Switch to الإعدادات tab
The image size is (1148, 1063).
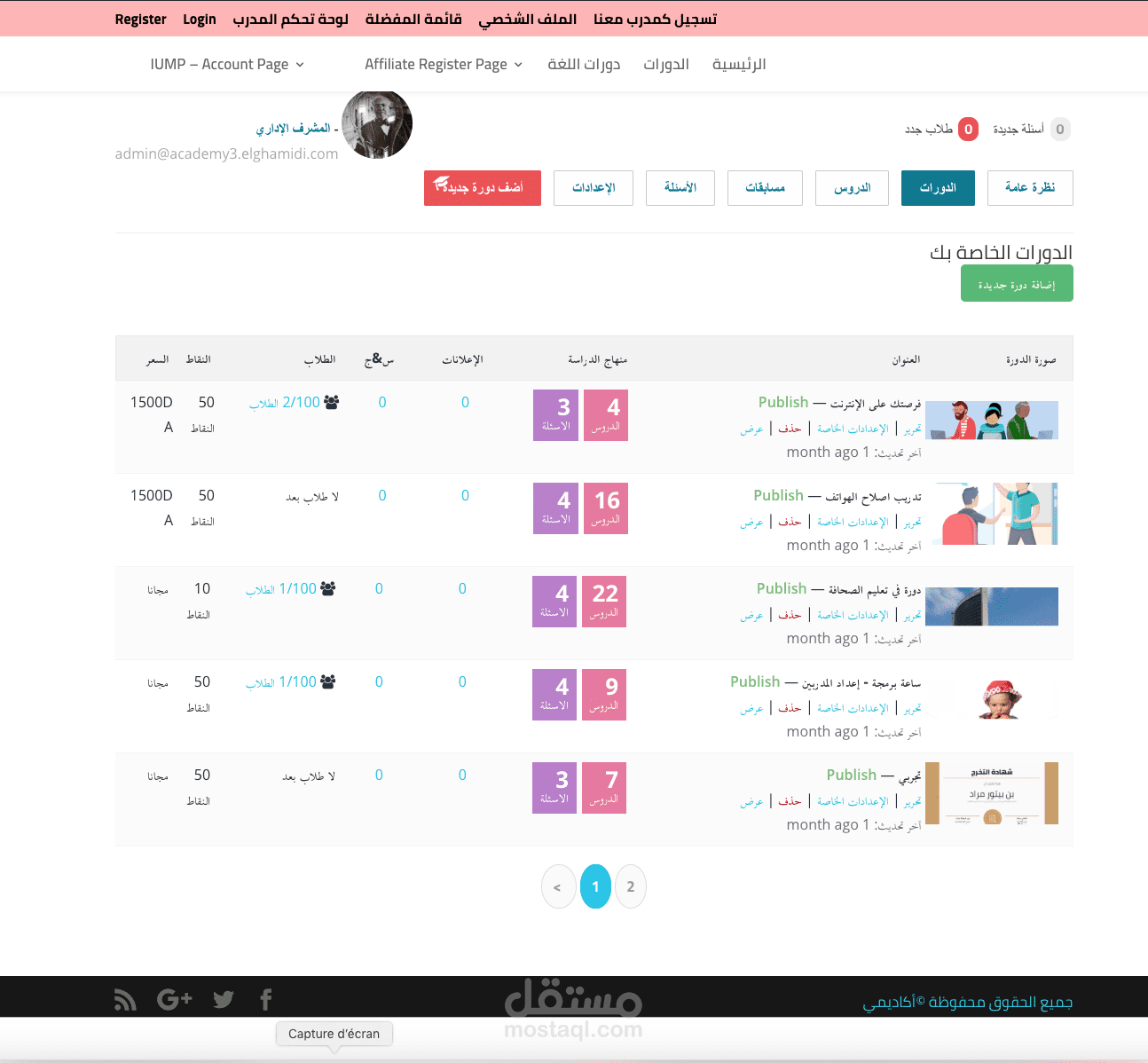click(x=594, y=188)
